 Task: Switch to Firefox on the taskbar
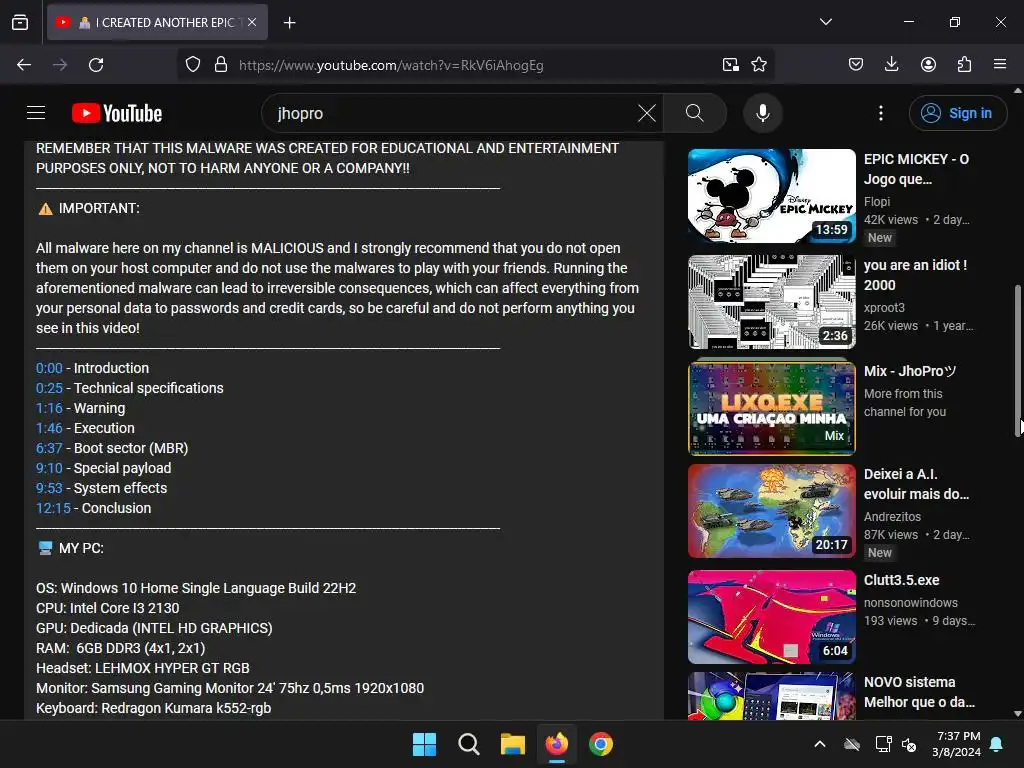coord(556,744)
